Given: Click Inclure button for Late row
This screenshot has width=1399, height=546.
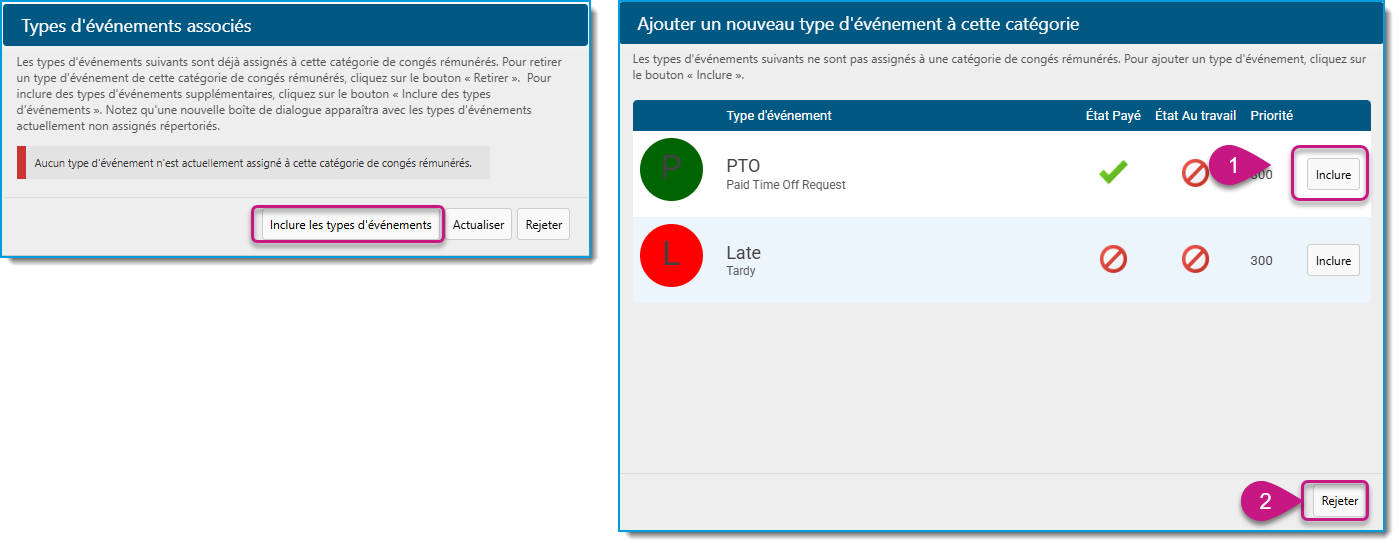Looking at the screenshot, I should pyautogui.click(x=1333, y=261).
